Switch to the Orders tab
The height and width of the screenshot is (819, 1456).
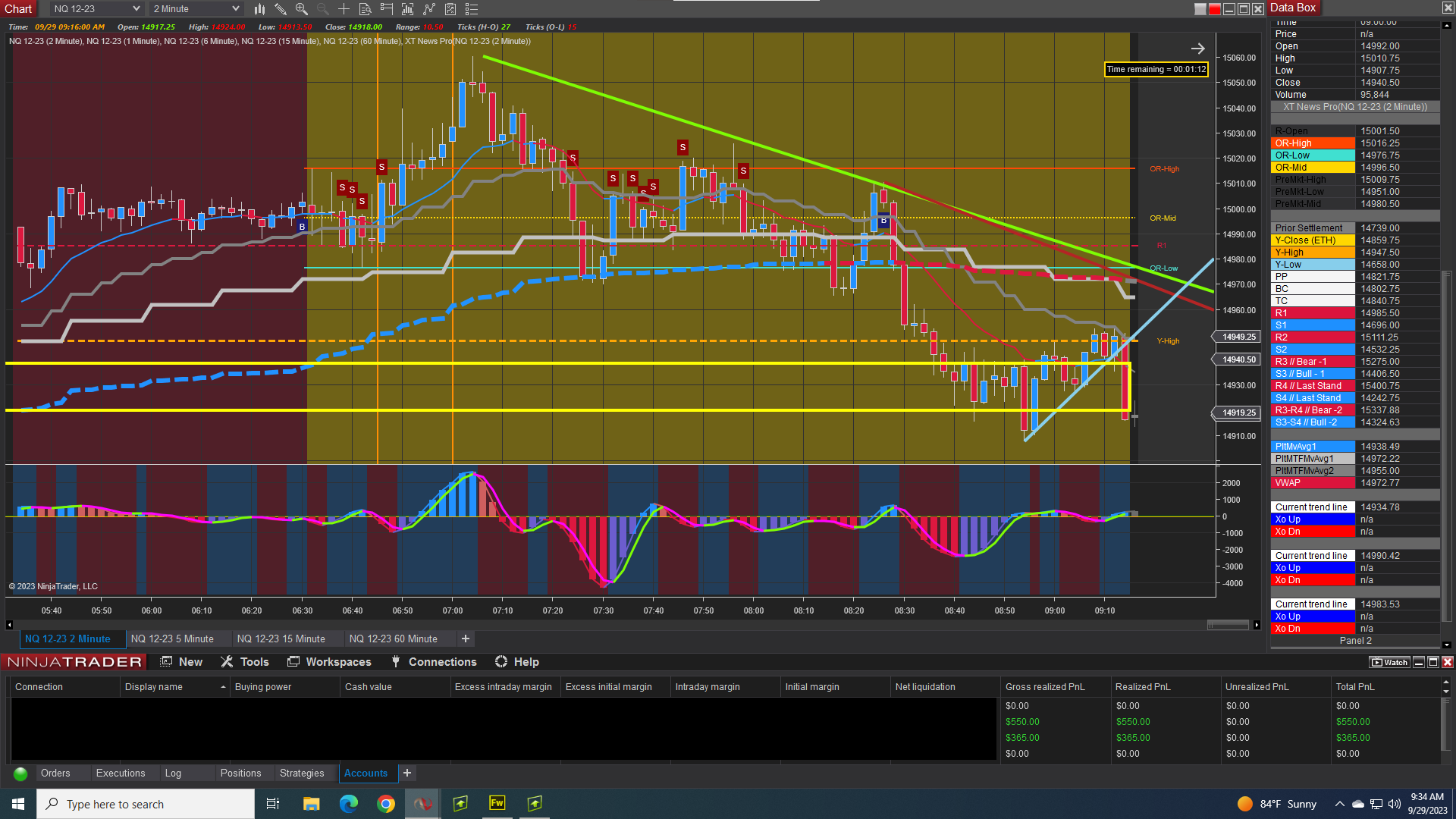click(x=55, y=773)
